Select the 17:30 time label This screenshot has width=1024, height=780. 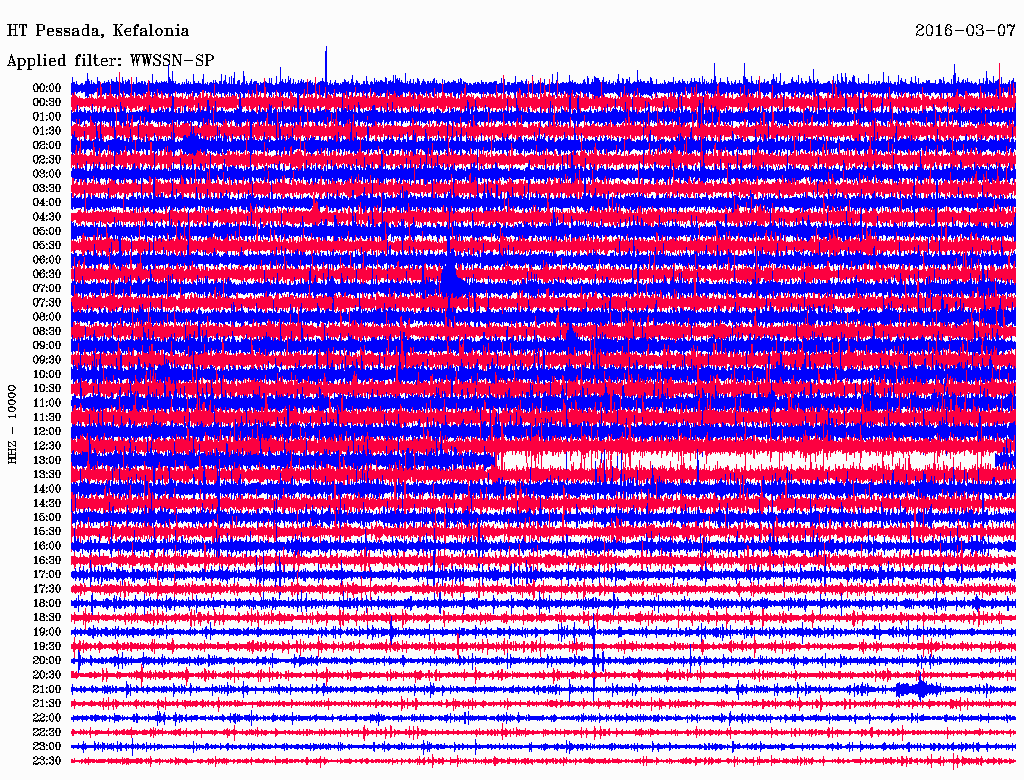click(x=47, y=589)
